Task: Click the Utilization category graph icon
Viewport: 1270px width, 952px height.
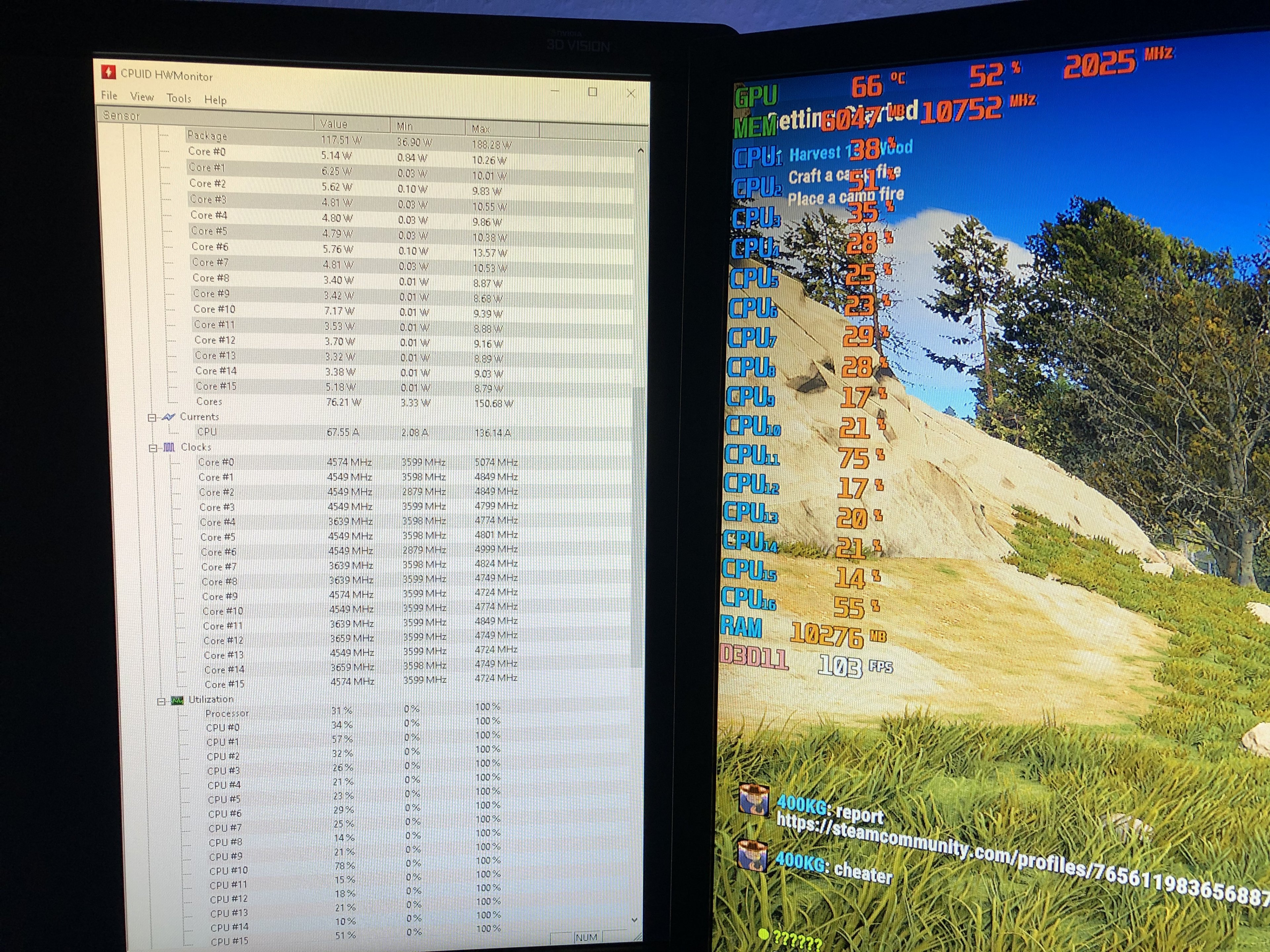Action: coord(177,700)
